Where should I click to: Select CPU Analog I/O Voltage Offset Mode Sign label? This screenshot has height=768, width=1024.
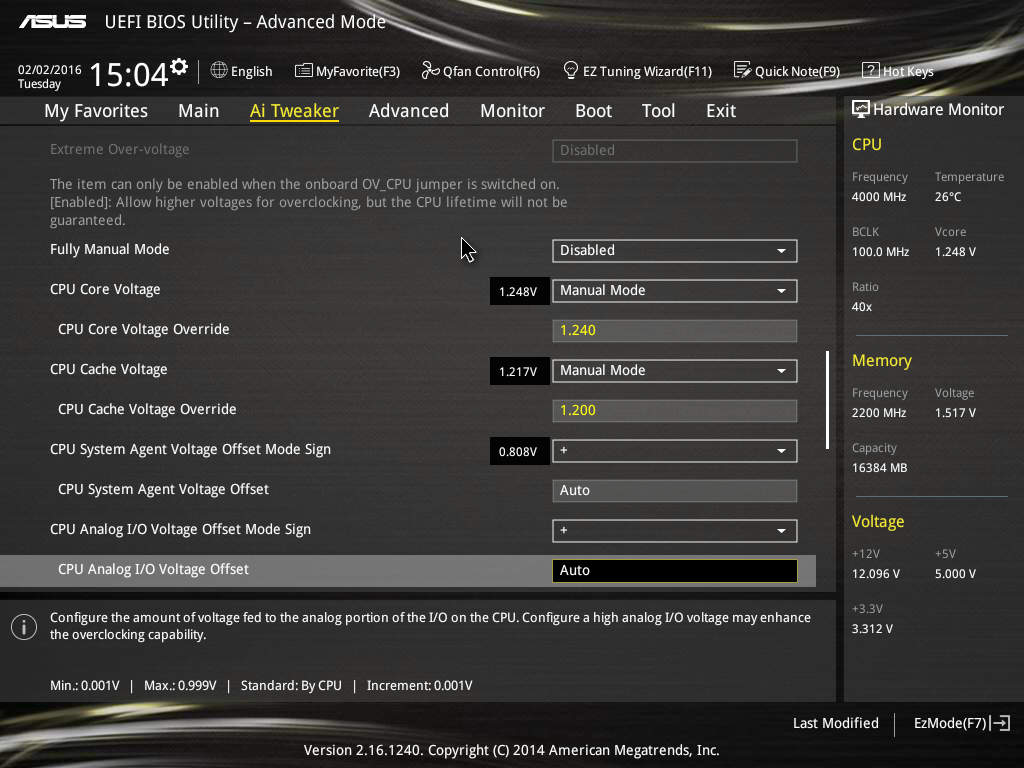coord(180,530)
